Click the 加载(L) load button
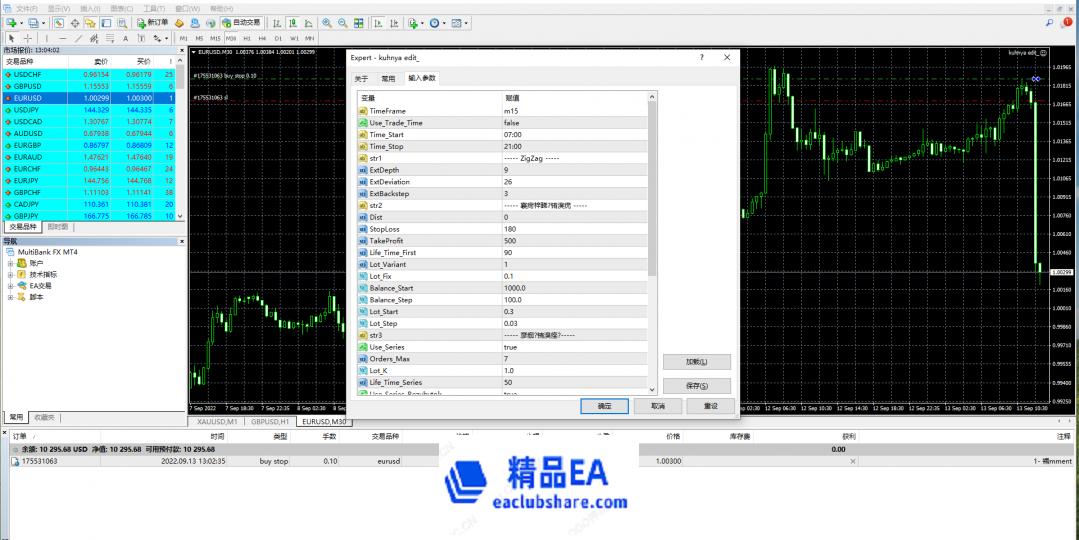Image resolution: width=1079 pixels, height=540 pixels. [x=696, y=362]
